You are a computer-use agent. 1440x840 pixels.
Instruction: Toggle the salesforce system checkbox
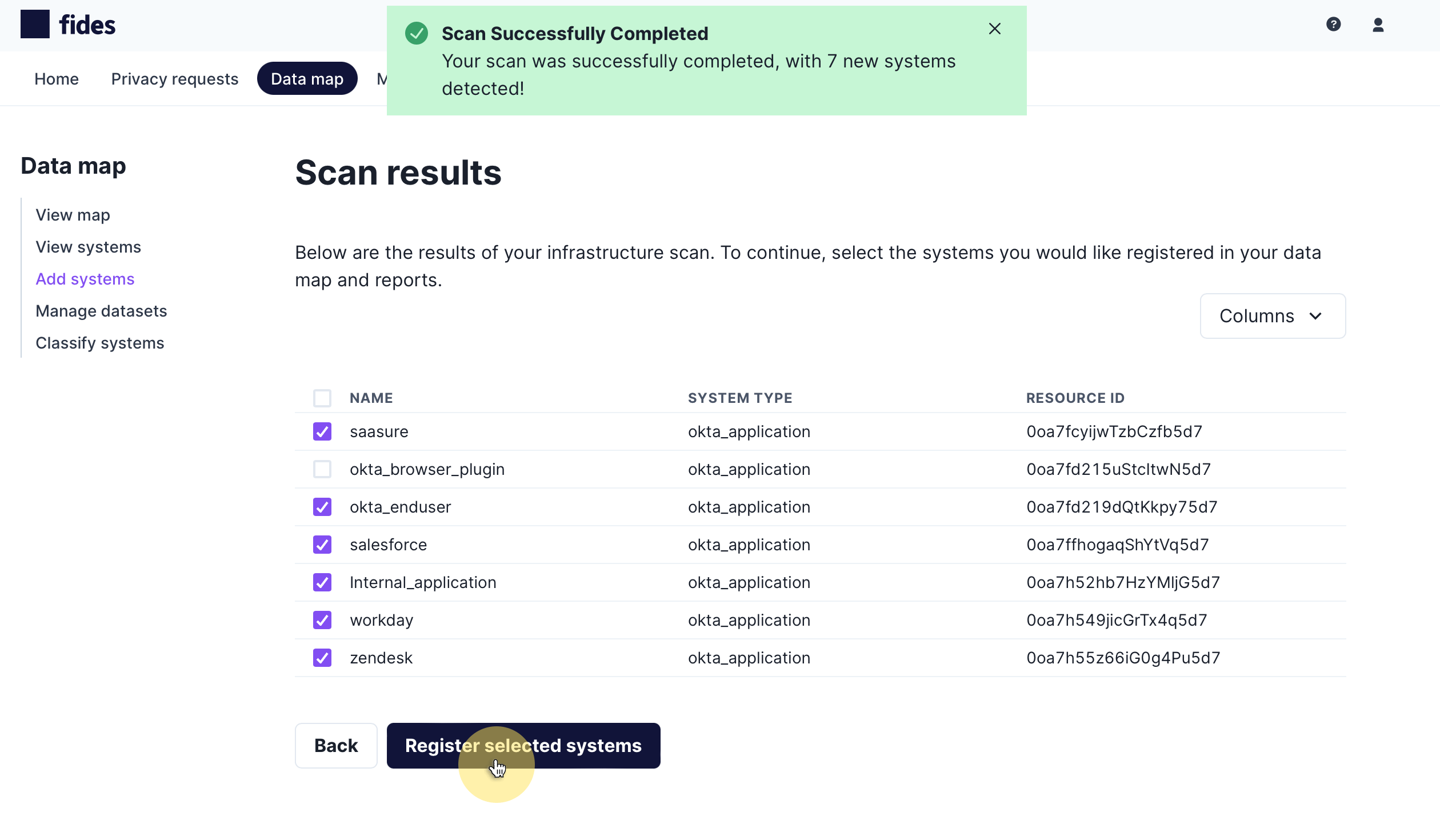(322, 544)
